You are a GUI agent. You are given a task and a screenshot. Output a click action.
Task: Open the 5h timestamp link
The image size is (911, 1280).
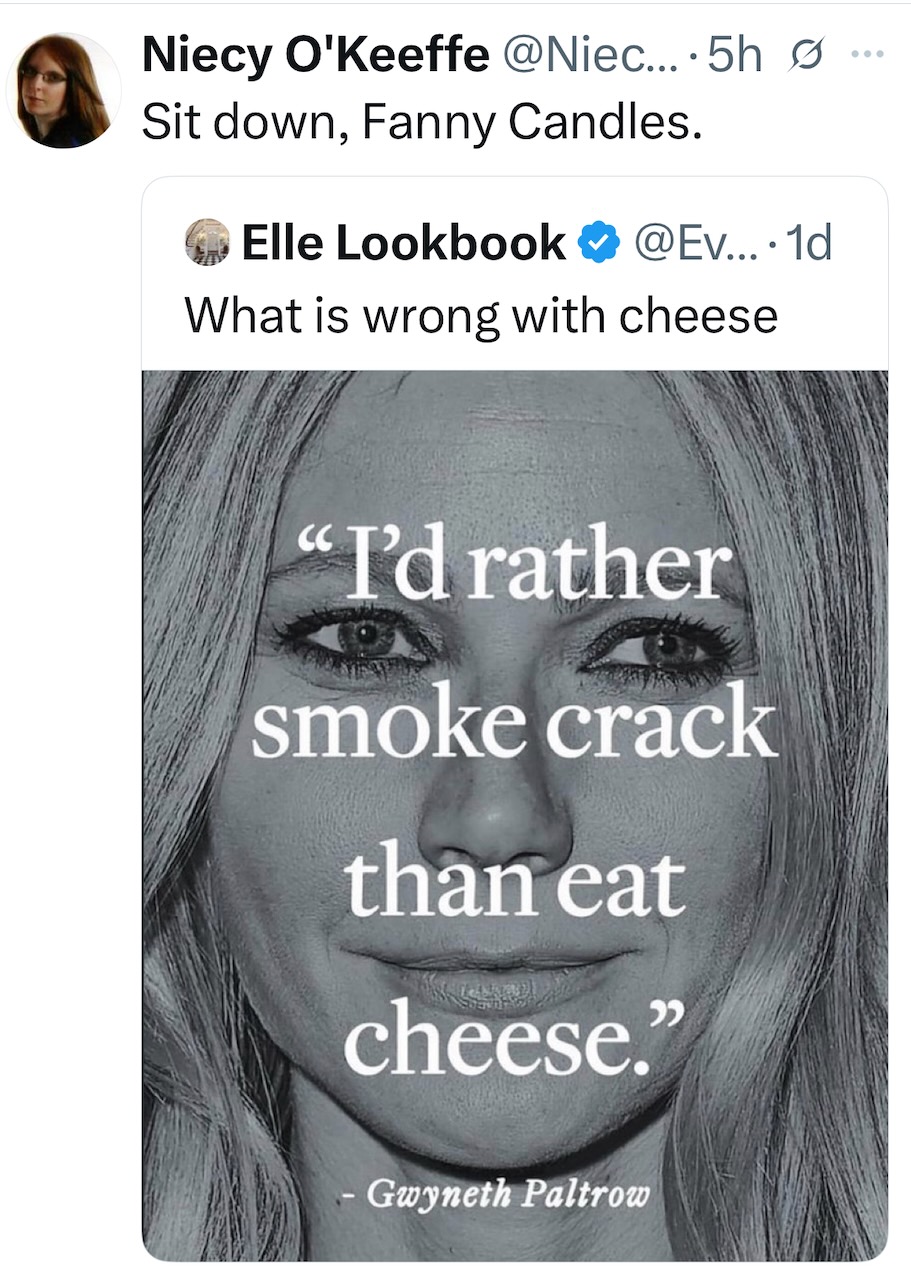pos(734,58)
